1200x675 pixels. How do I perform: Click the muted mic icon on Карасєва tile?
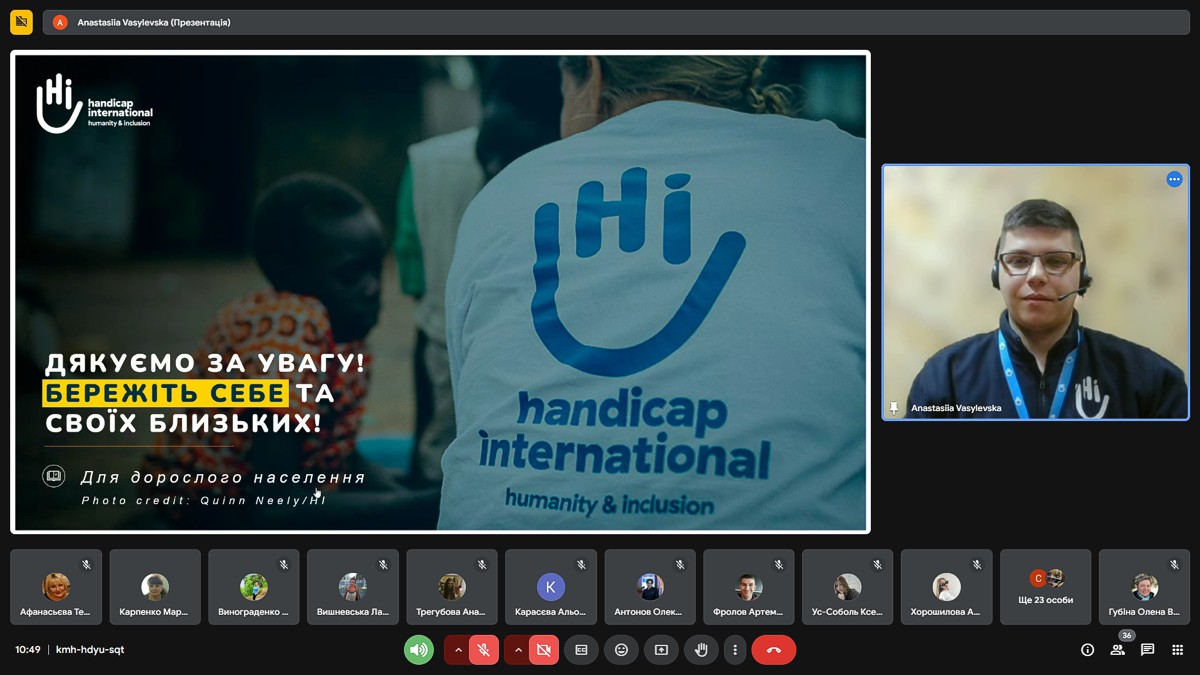pos(582,565)
